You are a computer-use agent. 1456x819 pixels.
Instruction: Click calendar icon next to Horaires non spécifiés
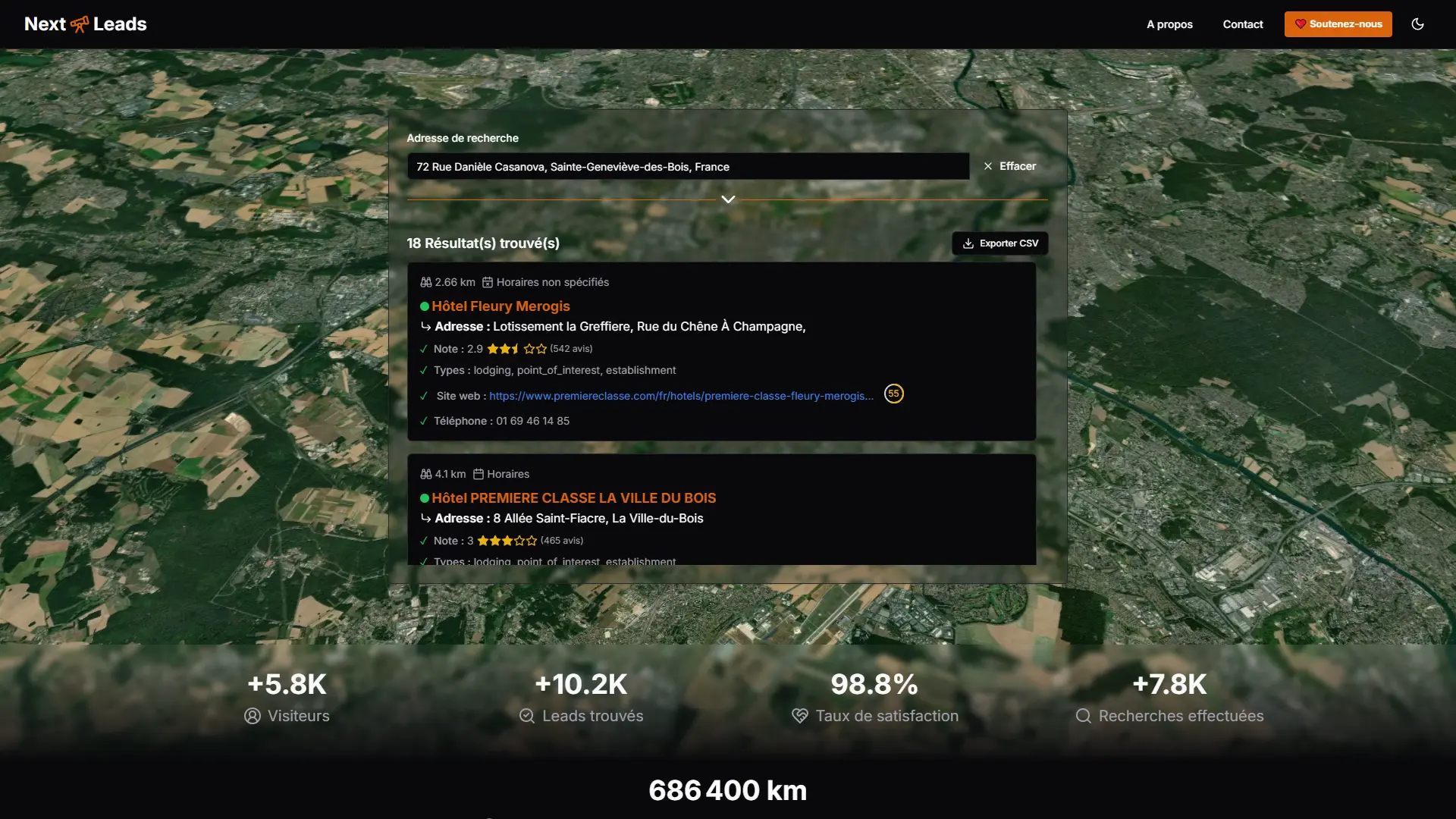tap(488, 283)
